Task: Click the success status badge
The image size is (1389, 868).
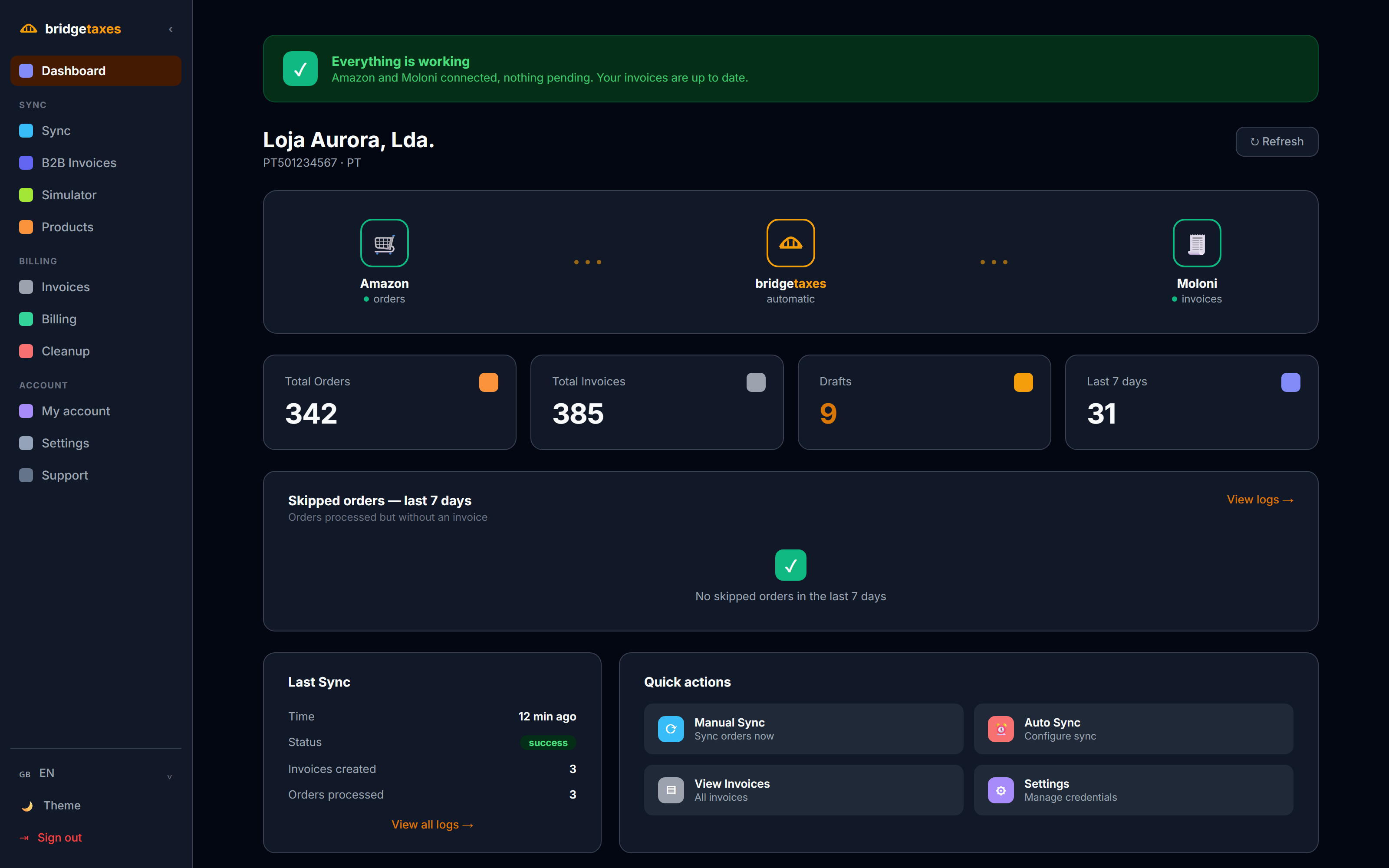Action: point(547,743)
